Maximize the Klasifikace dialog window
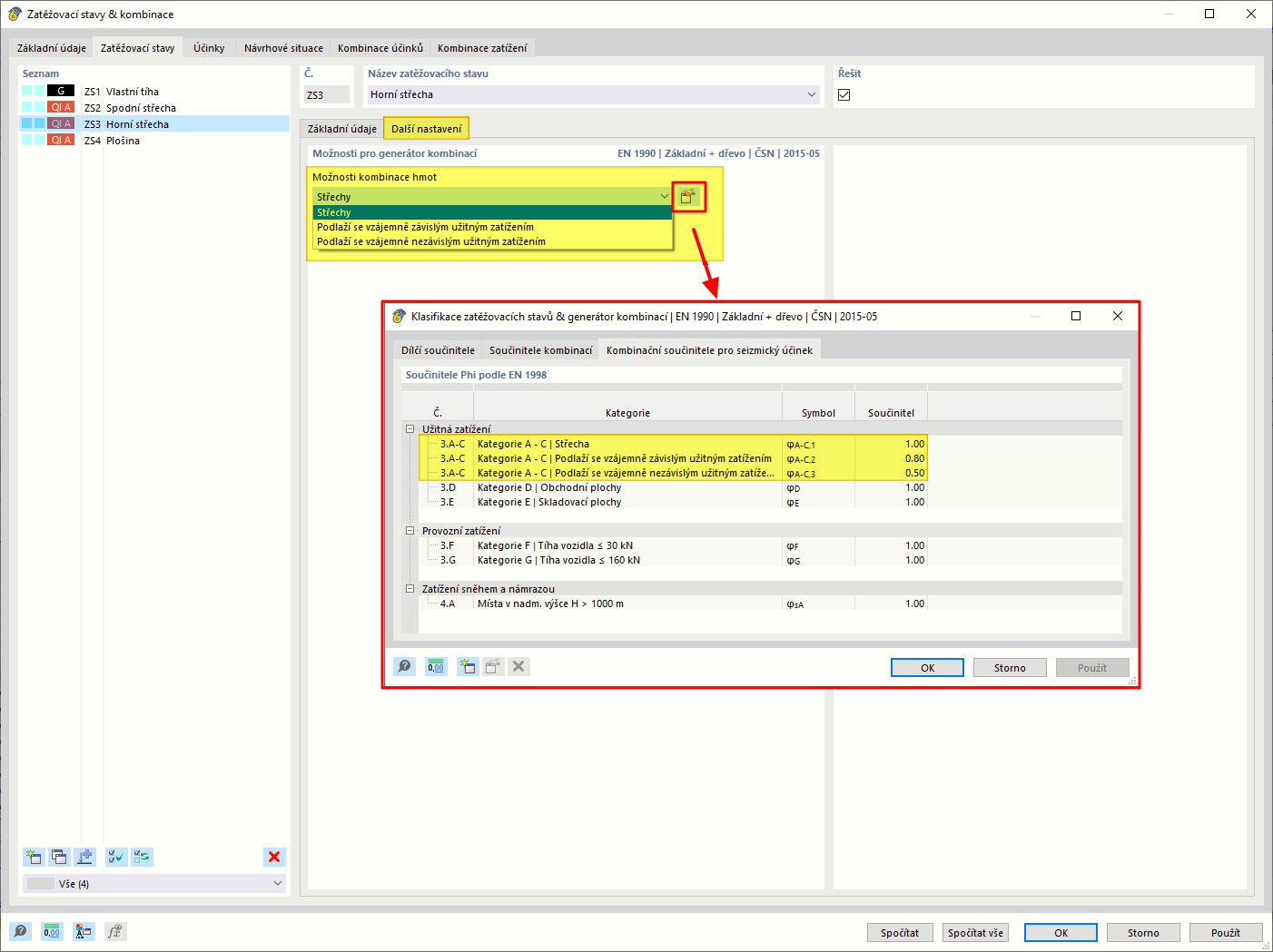Screen dimensions: 1273x952 (x=1076, y=316)
